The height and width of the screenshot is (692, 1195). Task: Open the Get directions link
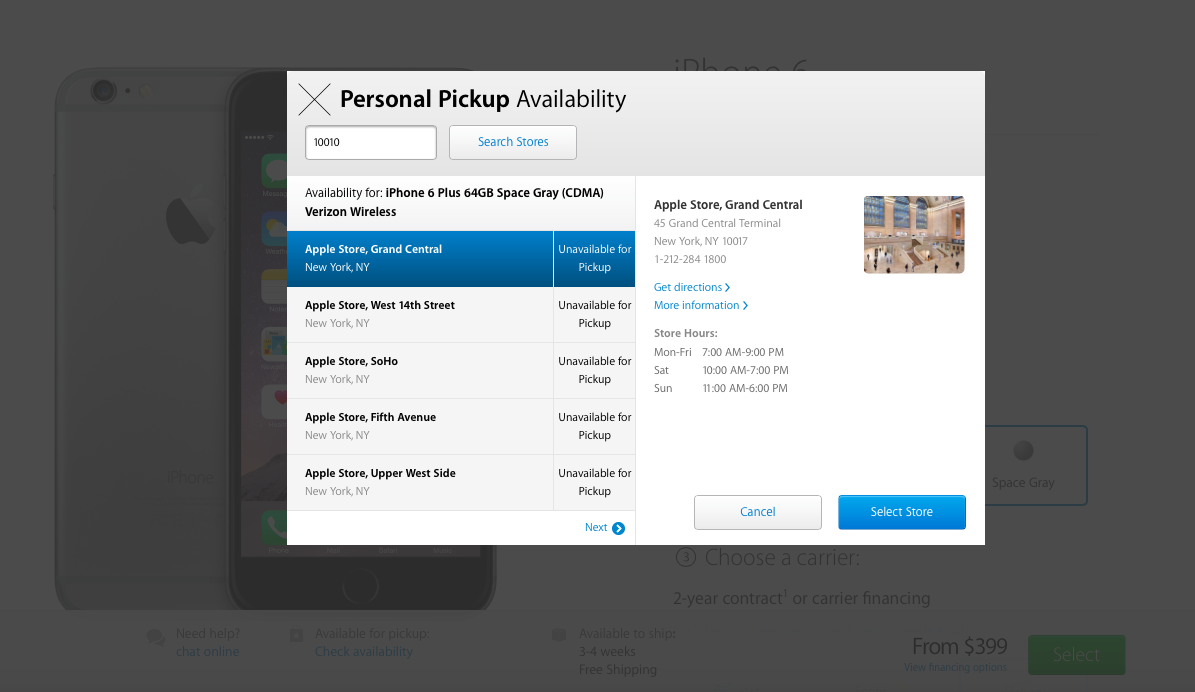[x=691, y=288]
